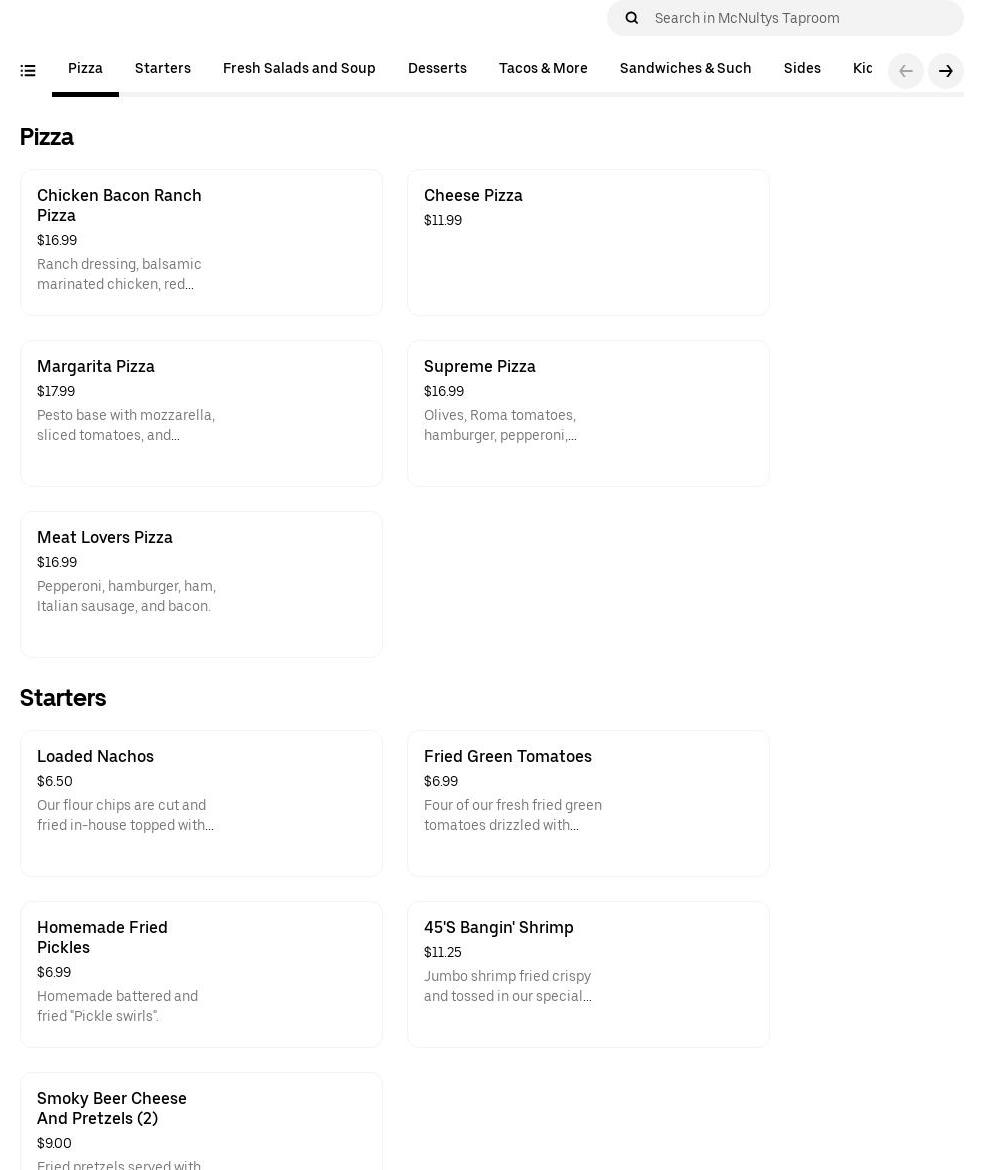Select the Sides tab
The width and height of the screenshot is (984, 1170).
[x=802, y=68]
